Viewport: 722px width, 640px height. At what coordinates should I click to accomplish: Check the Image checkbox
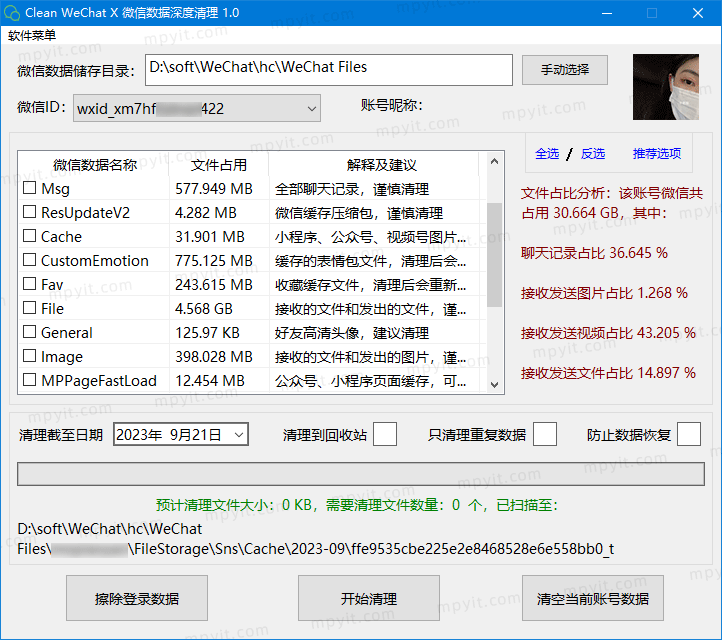pyautogui.click(x=29, y=355)
